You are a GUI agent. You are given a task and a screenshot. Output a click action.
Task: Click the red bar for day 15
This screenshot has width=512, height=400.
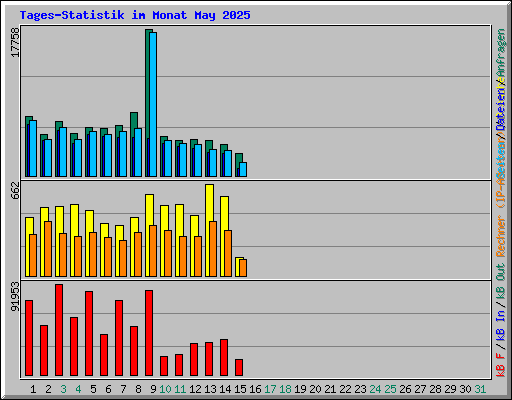[239, 368]
